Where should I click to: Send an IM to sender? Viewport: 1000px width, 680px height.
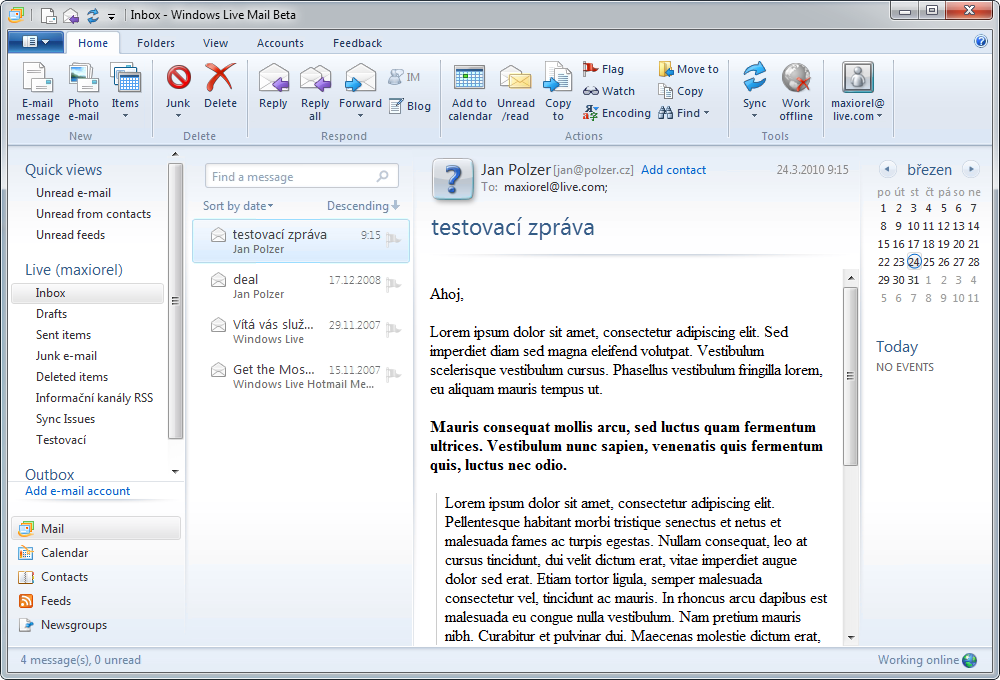click(x=404, y=77)
